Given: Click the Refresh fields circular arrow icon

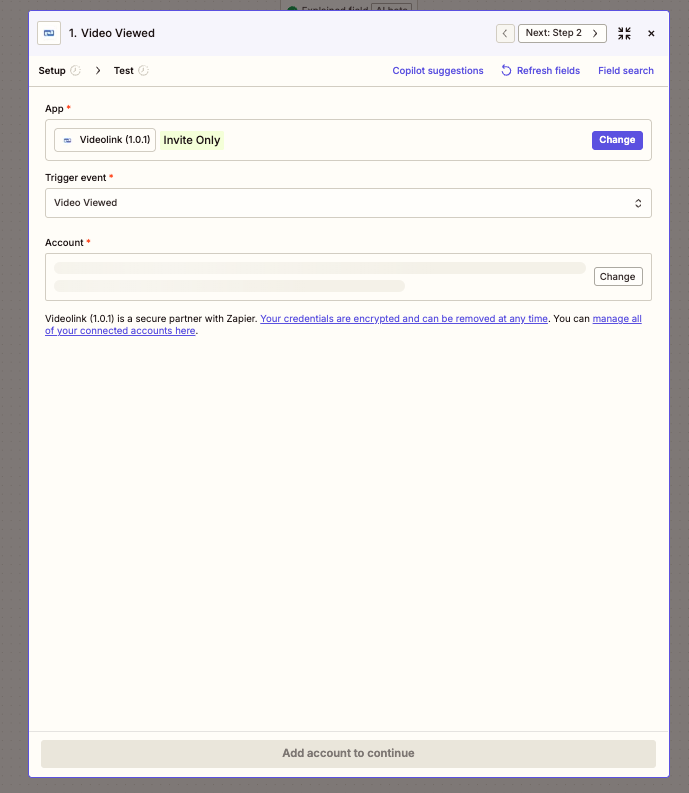Looking at the screenshot, I should pos(506,71).
